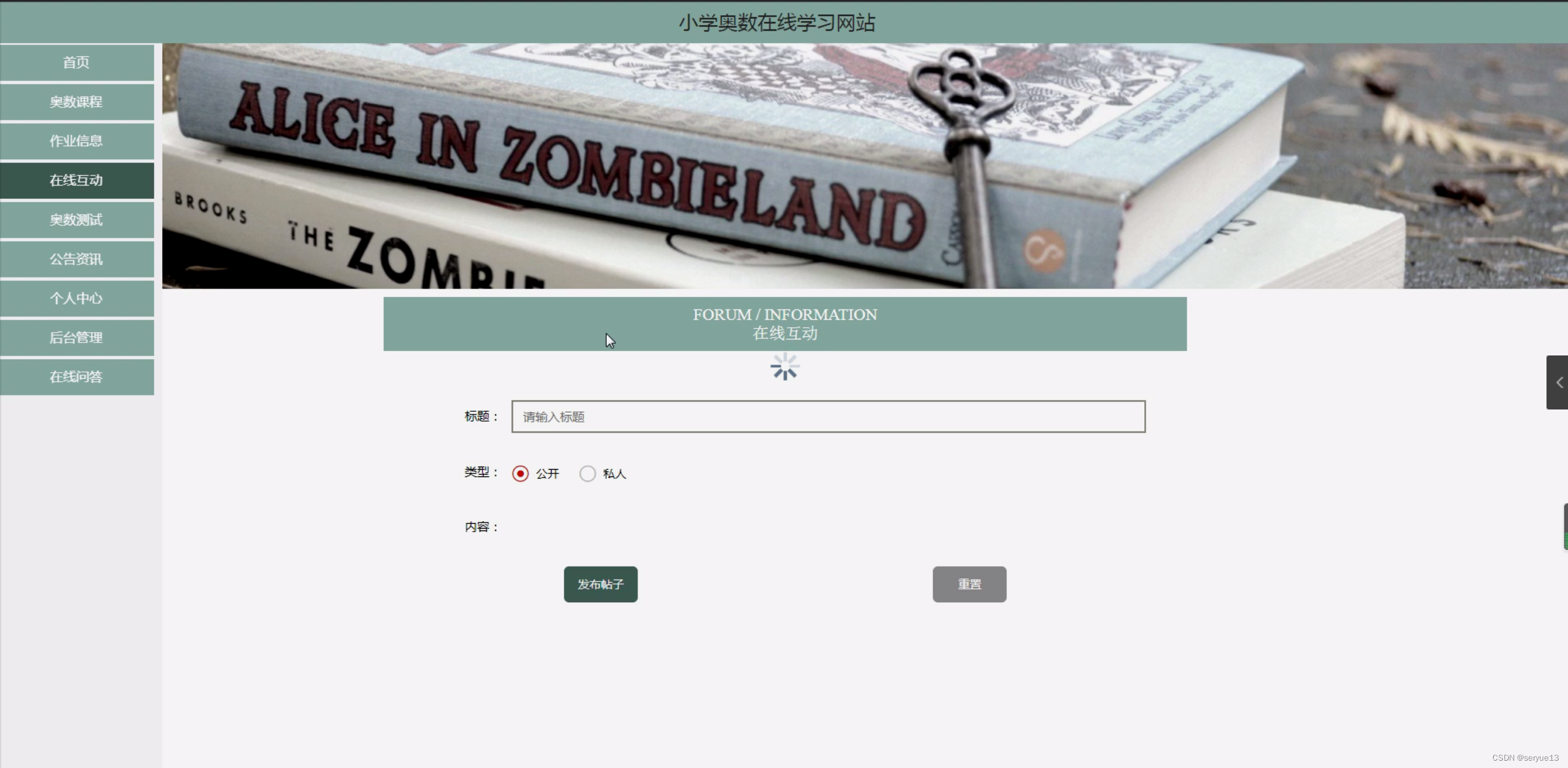This screenshot has height=768, width=1568.
Task: Select 在线互动 in the sidebar
Action: pyautogui.click(x=77, y=180)
